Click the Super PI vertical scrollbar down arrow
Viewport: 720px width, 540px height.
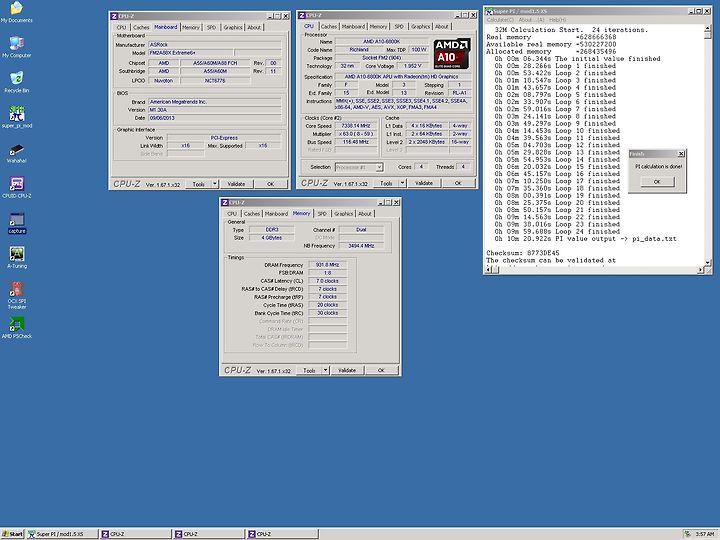point(708,263)
